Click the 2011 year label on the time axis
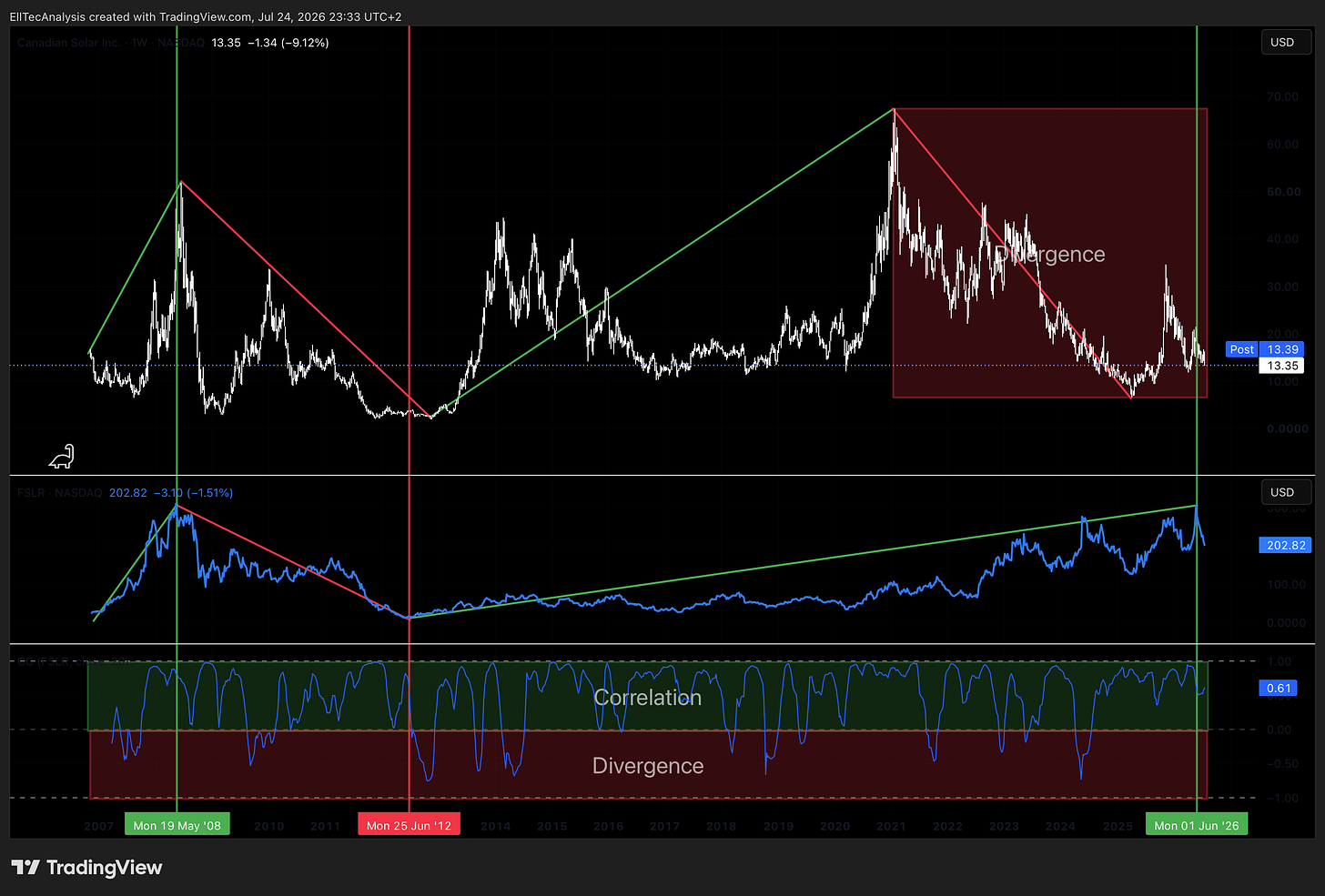The image size is (1325, 896). [326, 826]
